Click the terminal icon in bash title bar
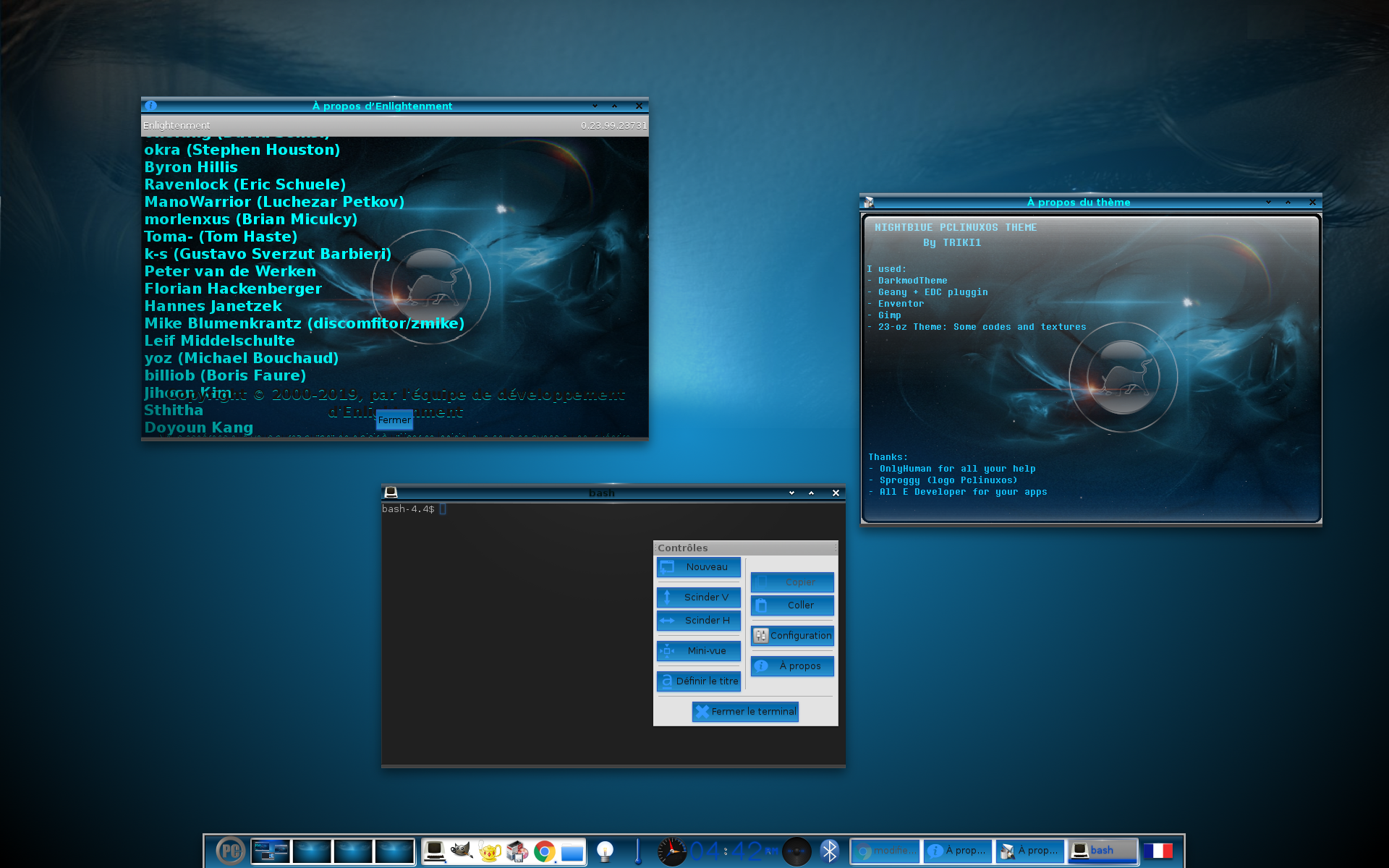The image size is (1389, 868). click(391, 493)
